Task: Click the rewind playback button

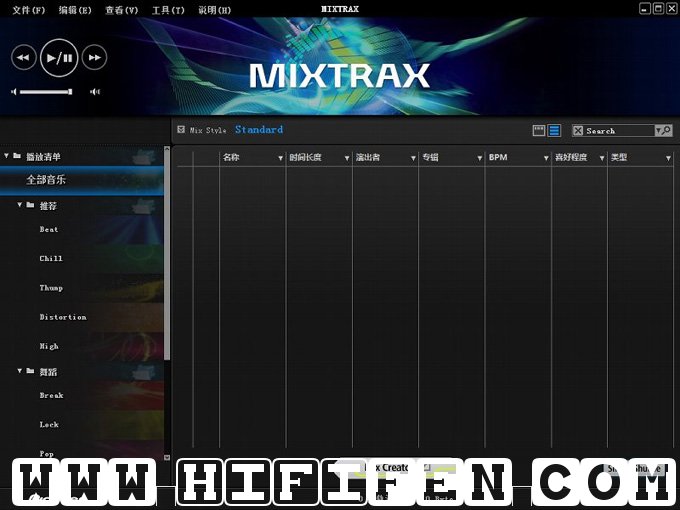Action: 23,57
